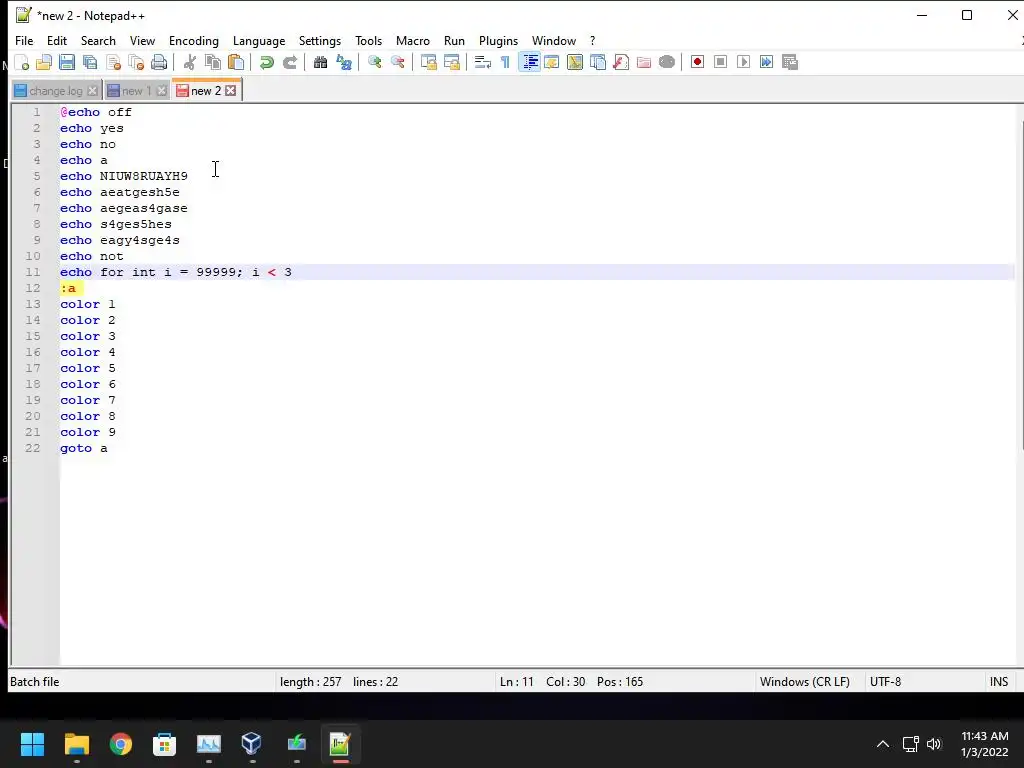Screen dimensions: 1024x768
Task: Click 'Windows (CR LF)' in status bar
Action: click(x=805, y=682)
